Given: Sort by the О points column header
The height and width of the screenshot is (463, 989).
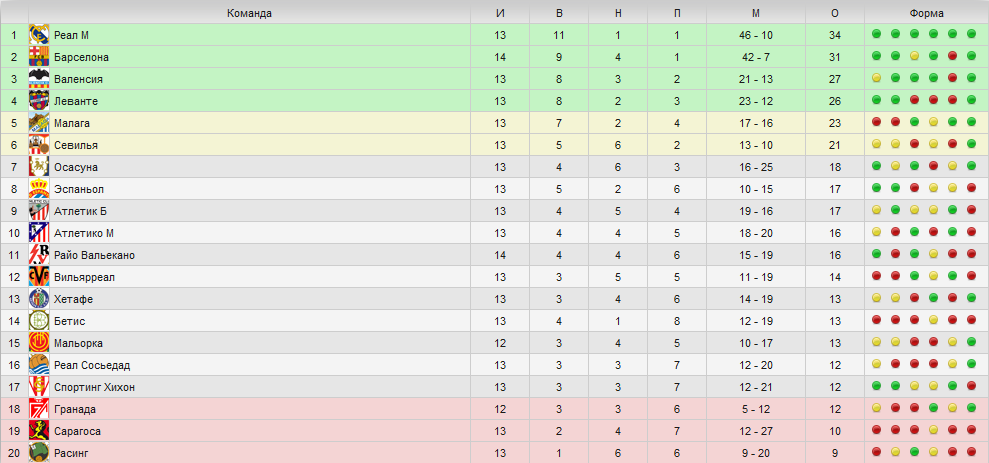Looking at the screenshot, I should click(x=834, y=13).
